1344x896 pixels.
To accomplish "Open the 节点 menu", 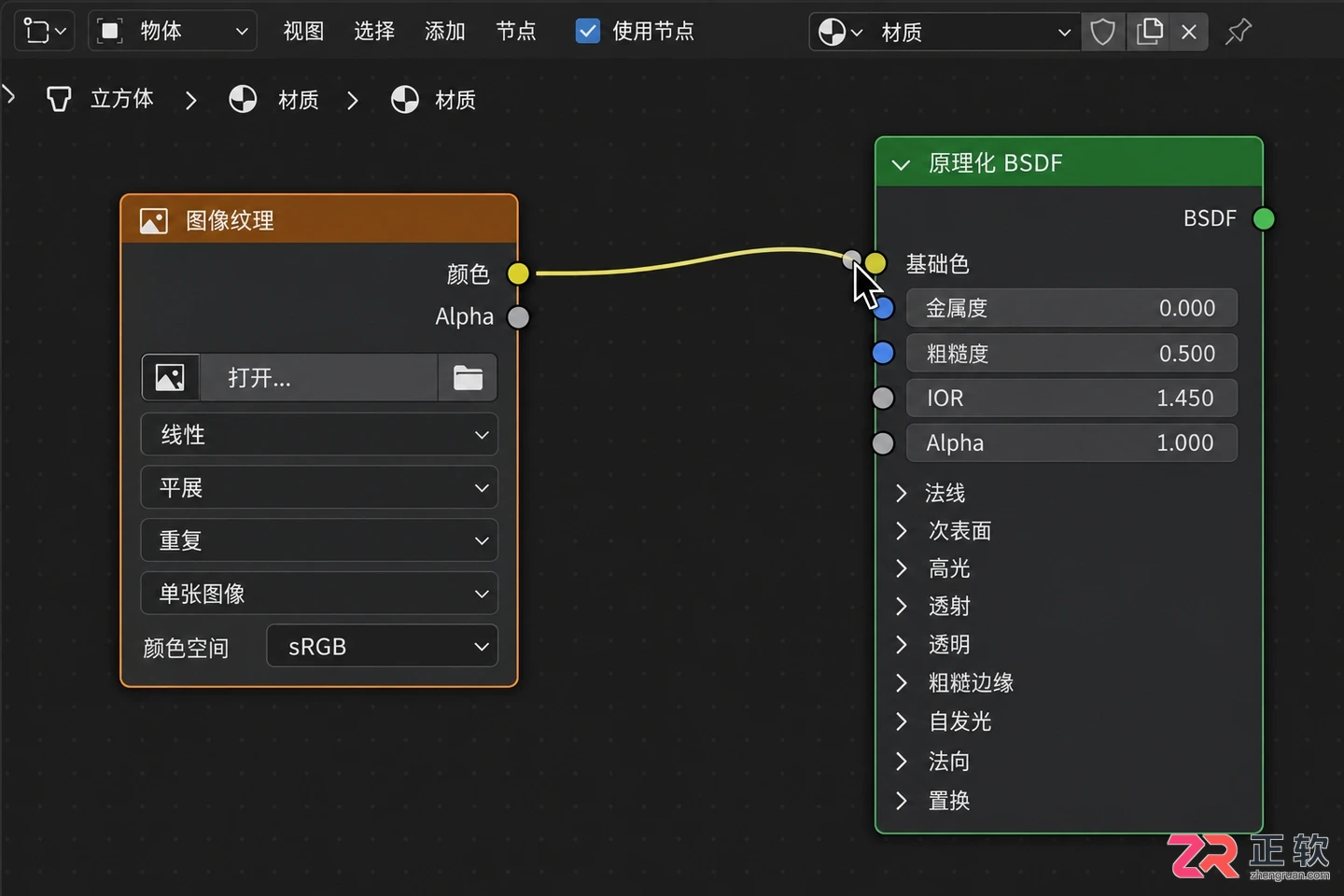I will tap(516, 31).
